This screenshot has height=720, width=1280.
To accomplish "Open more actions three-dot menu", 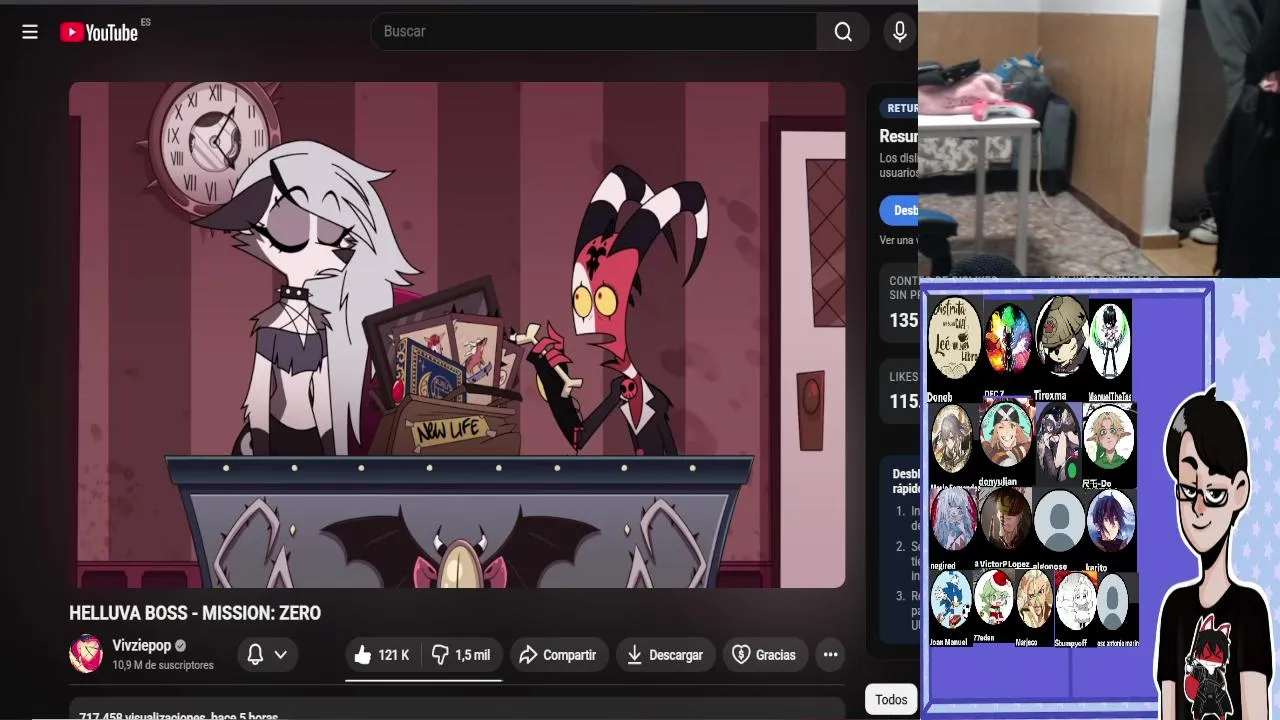I will [x=830, y=655].
